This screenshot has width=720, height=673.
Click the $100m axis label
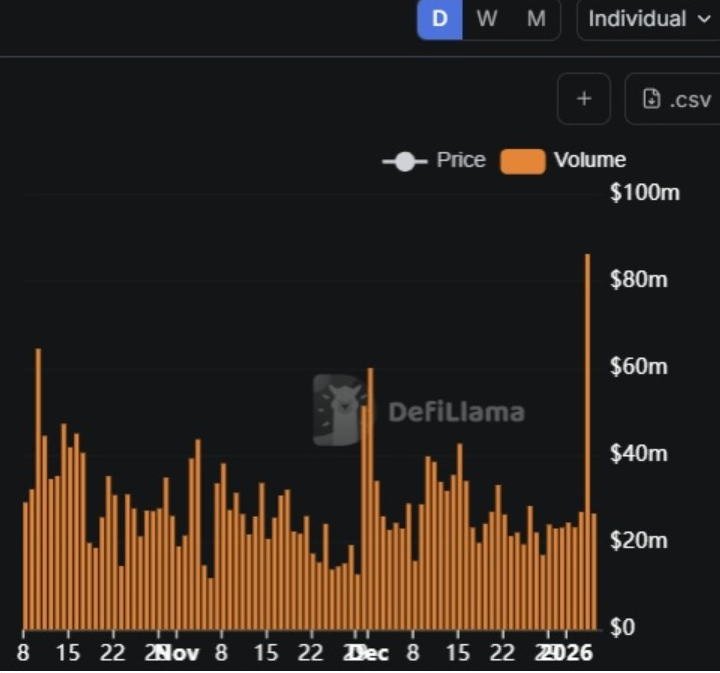[645, 192]
